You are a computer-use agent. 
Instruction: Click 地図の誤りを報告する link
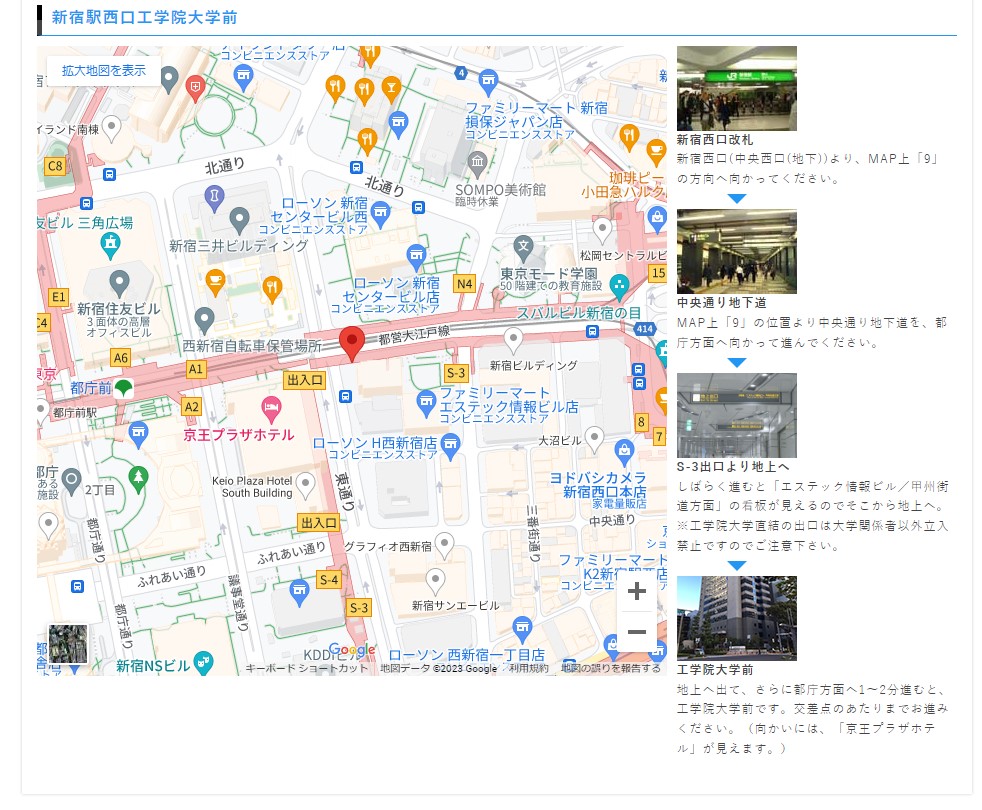pos(610,668)
